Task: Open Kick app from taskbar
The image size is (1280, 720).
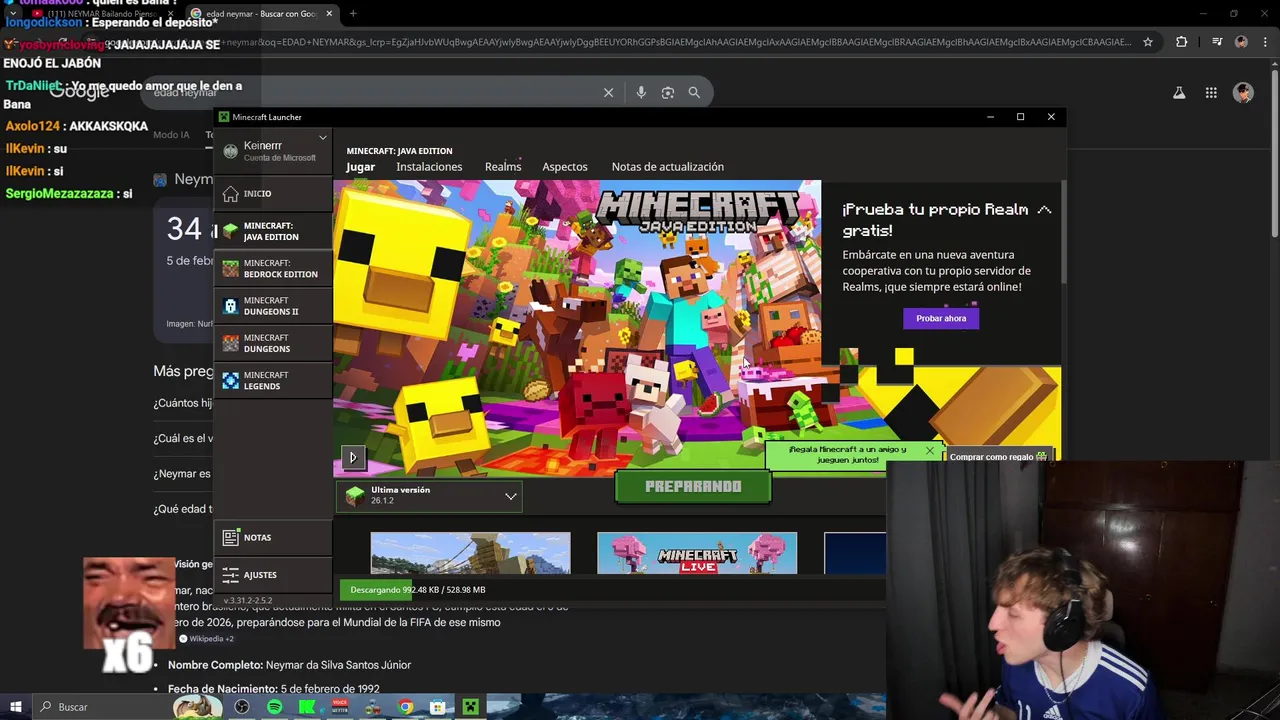Action: [307, 707]
